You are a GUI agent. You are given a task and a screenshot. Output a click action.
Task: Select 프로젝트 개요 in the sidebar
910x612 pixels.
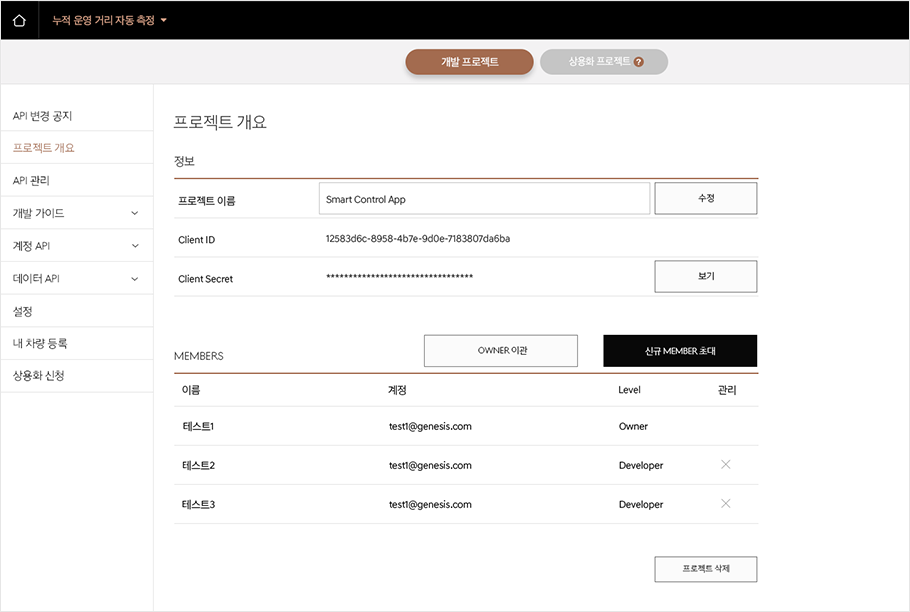(43, 148)
